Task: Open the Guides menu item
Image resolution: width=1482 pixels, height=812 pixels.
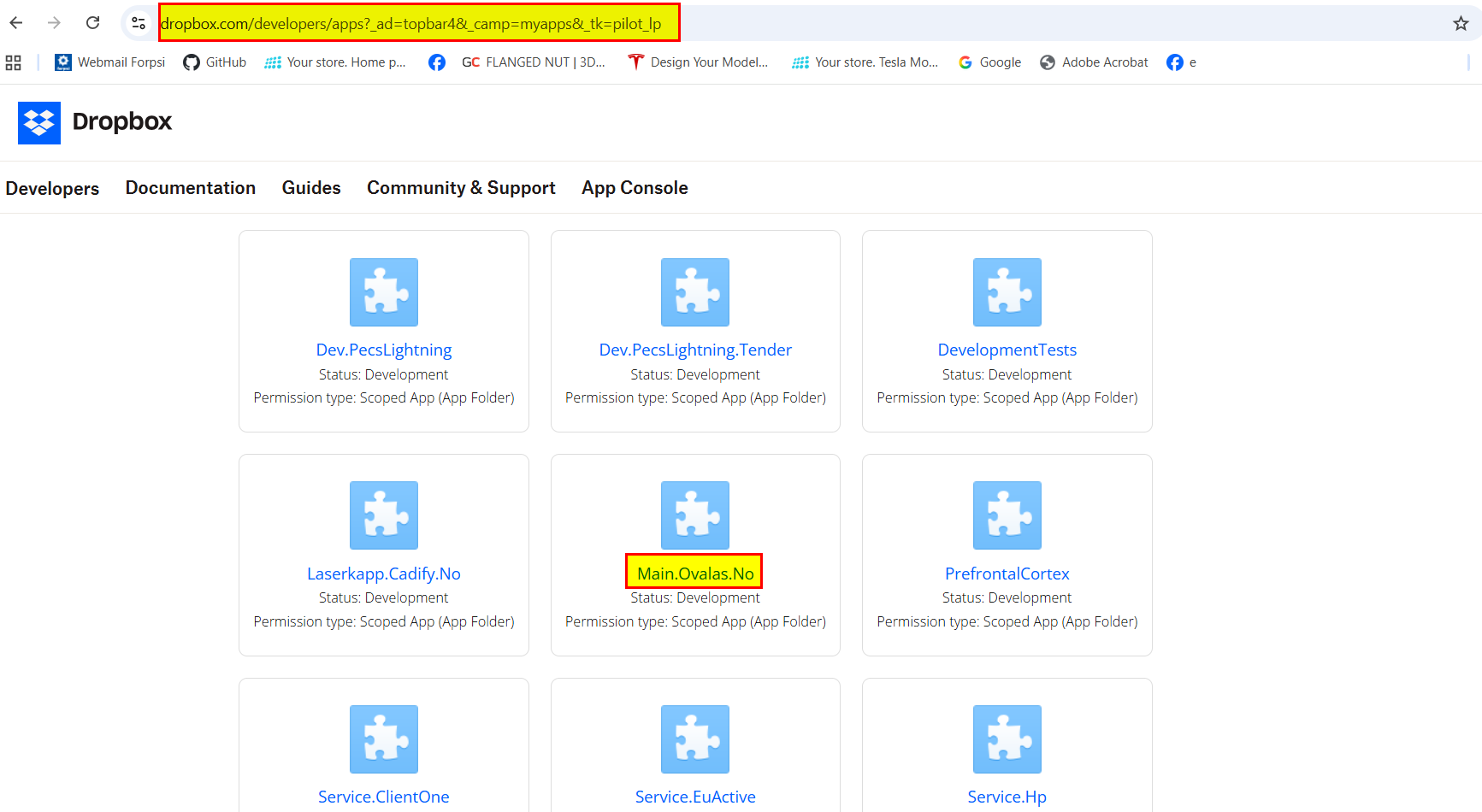Action: (x=311, y=188)
